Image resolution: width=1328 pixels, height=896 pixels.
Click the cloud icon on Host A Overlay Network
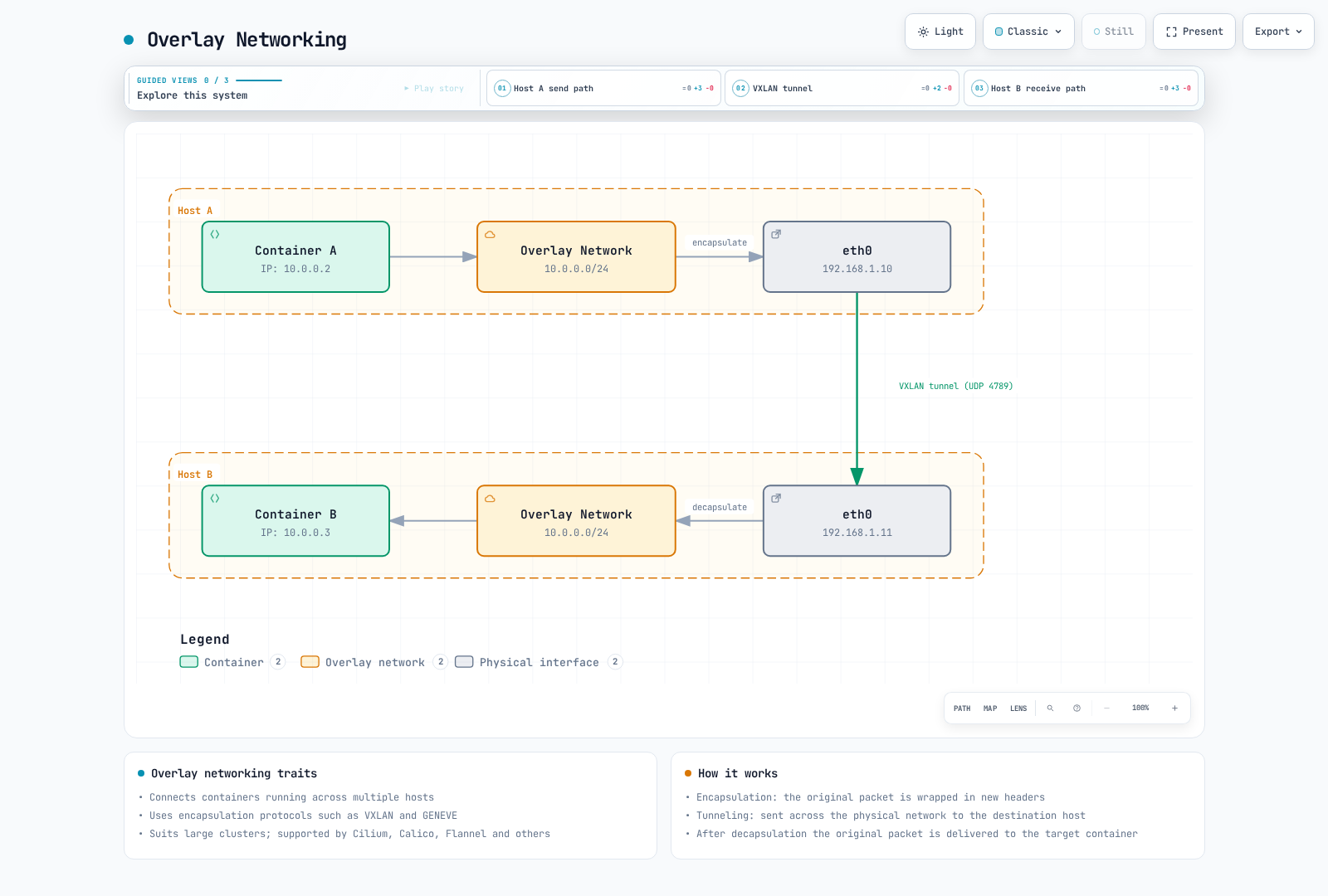(x=490, y=235)
